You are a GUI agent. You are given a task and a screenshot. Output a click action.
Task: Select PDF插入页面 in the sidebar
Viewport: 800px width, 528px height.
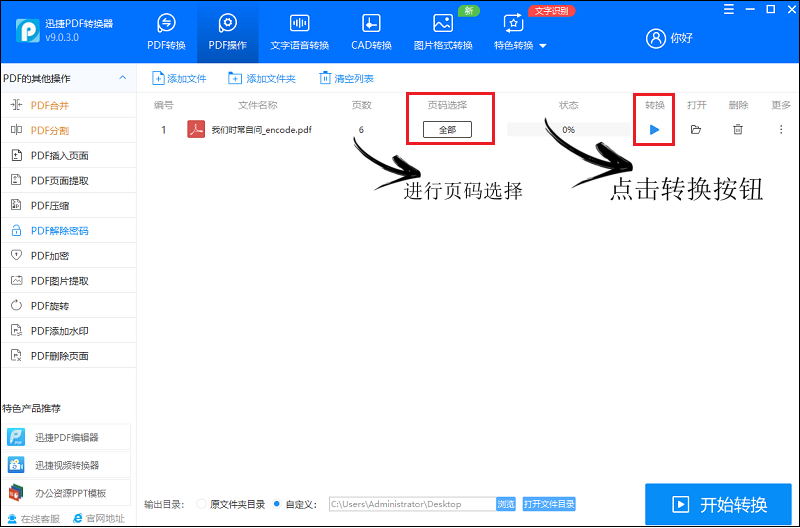pyautogui.click(x=68, y=155)
